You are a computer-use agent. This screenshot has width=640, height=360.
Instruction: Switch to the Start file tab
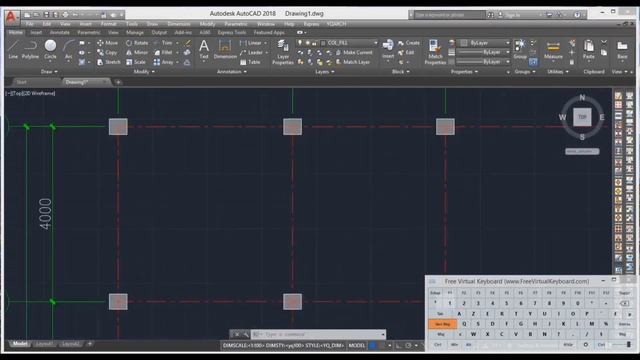22,82
